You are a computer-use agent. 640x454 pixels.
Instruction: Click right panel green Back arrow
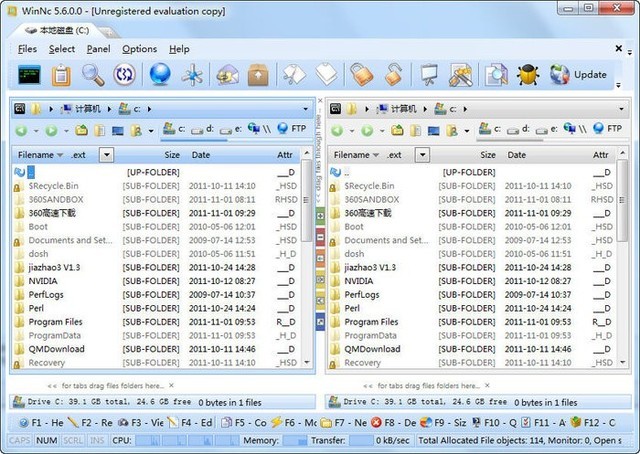coord(337,131)
